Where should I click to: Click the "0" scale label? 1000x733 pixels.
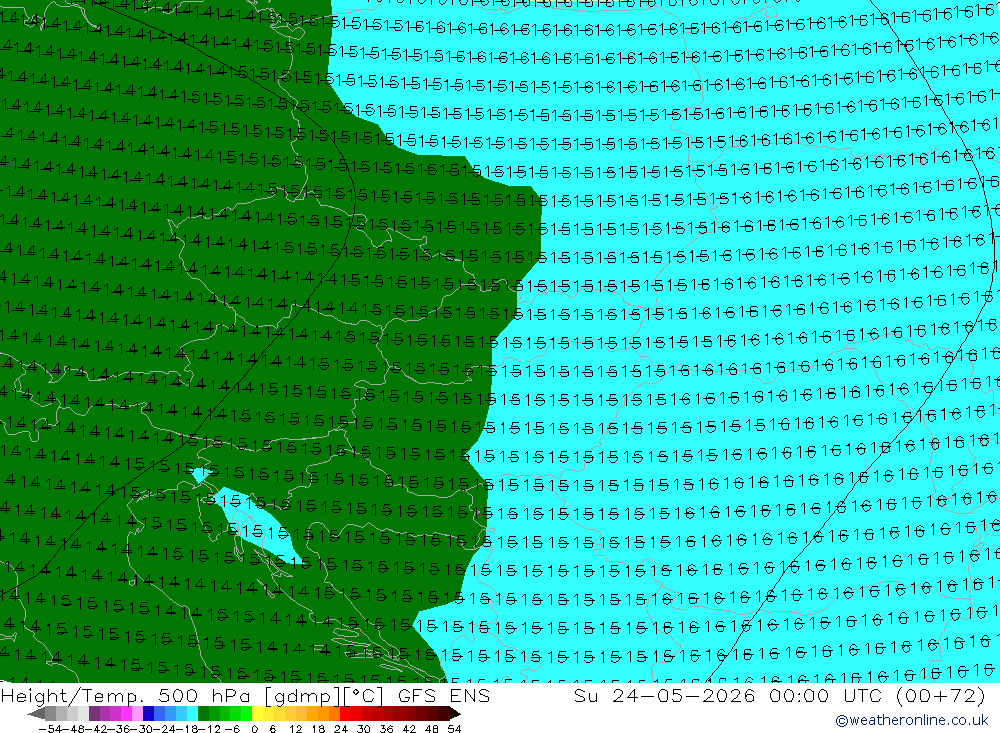254,729
